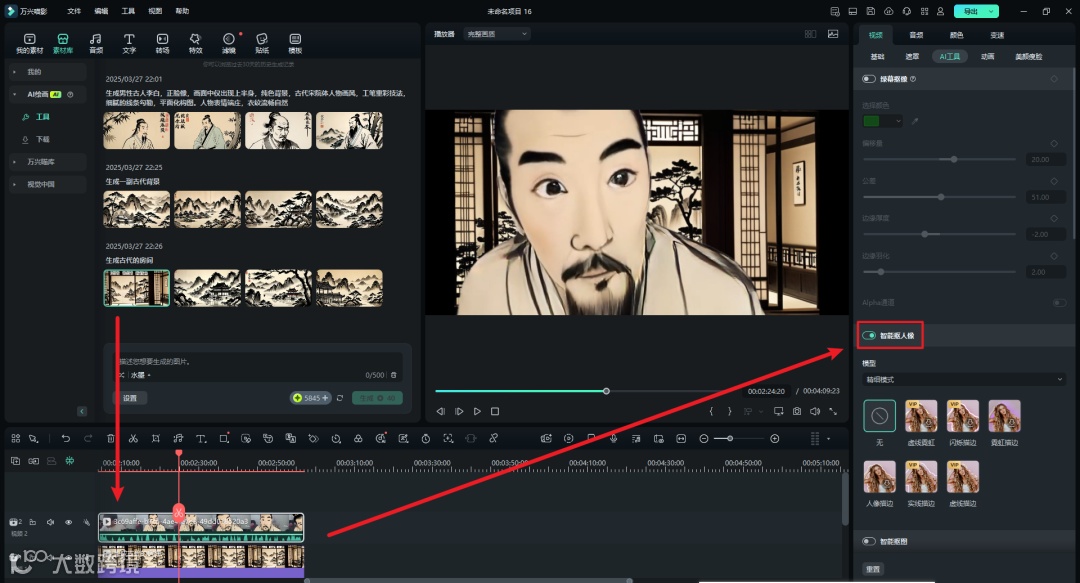This screenshot has height=583, width=1080.
Task: Open the 文件 (File) menu
Action: tap(74, 11)
